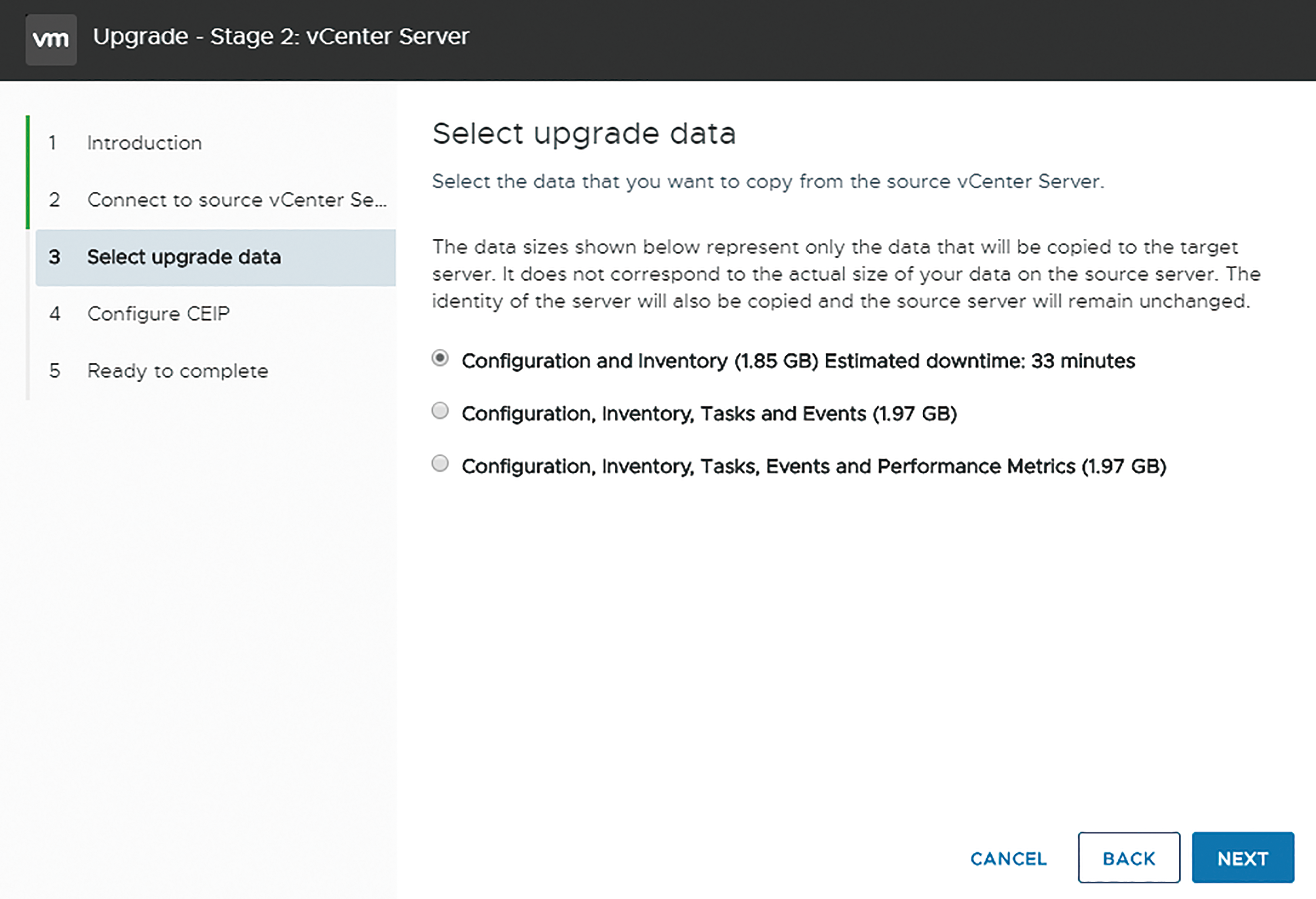Click the CANCEL button
This screenshot has width=1316, height=899.
point(1008,859)
